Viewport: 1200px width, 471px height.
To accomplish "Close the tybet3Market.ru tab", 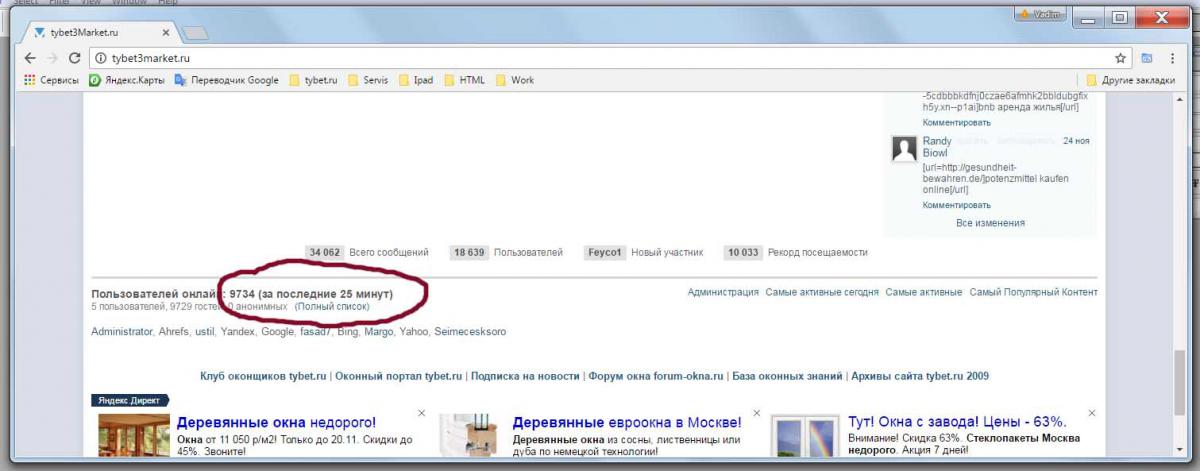I will (168, 32).
